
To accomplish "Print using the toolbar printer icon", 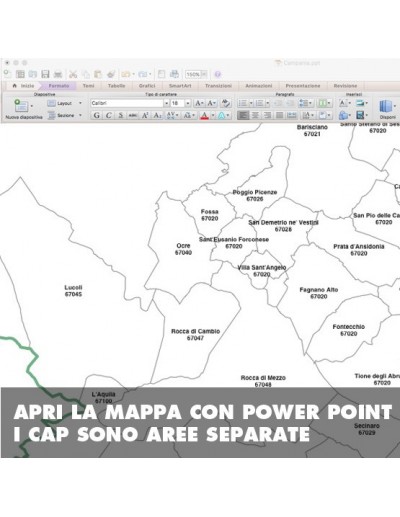I will tap(58, 74).
